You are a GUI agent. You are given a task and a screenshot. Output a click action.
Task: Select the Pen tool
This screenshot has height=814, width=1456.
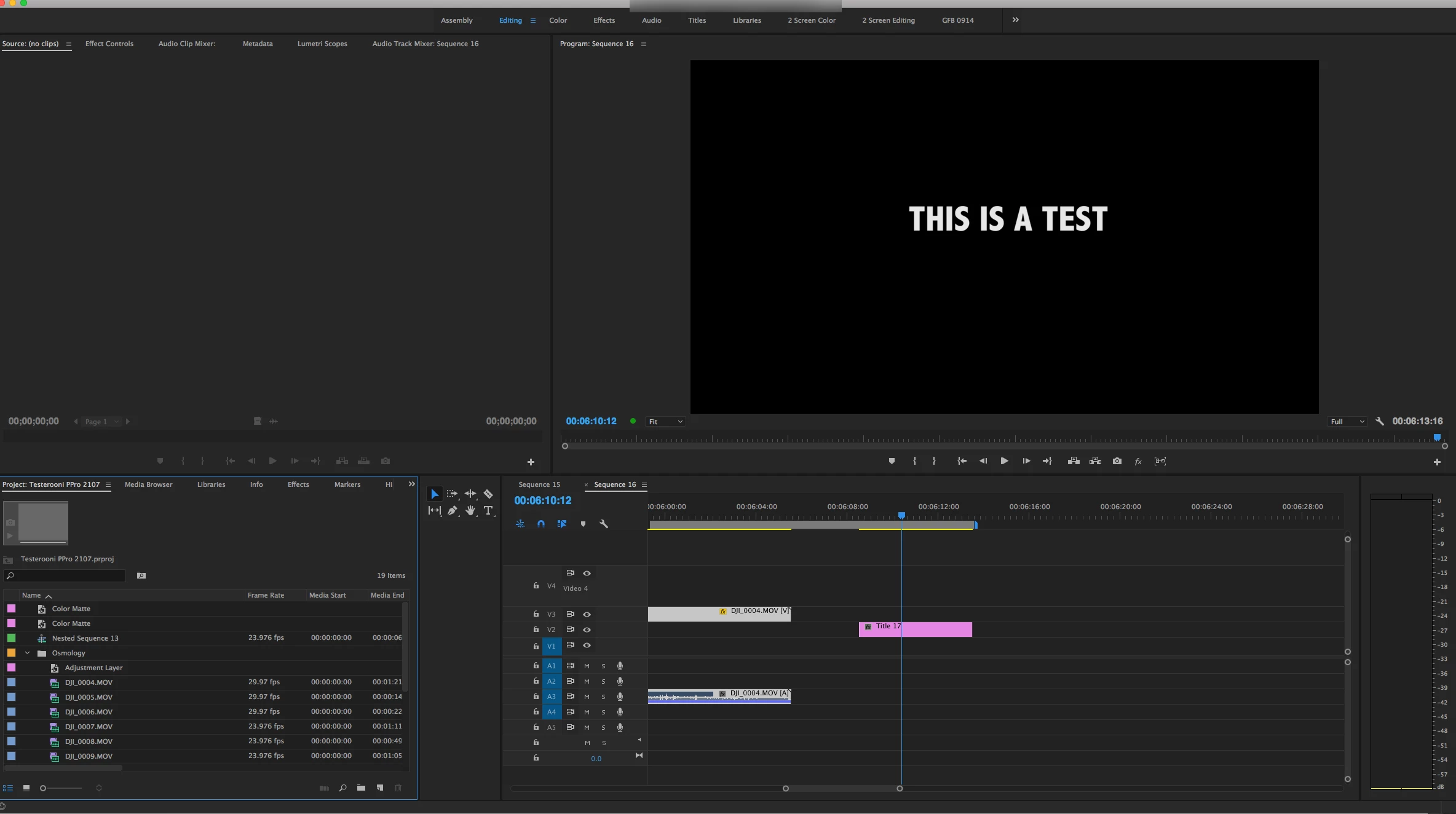(453, 510)
